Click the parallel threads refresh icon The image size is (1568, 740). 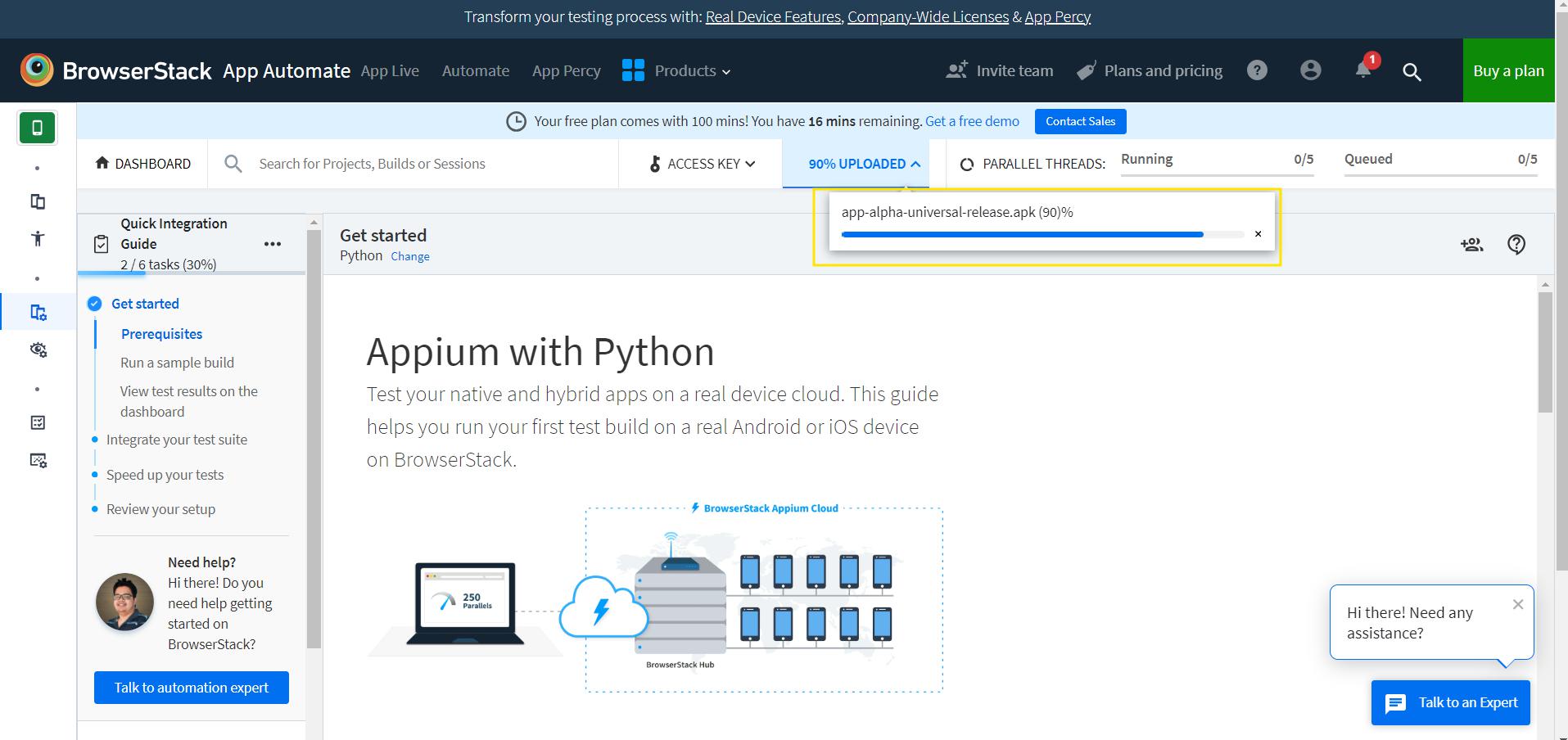point(966,164)
